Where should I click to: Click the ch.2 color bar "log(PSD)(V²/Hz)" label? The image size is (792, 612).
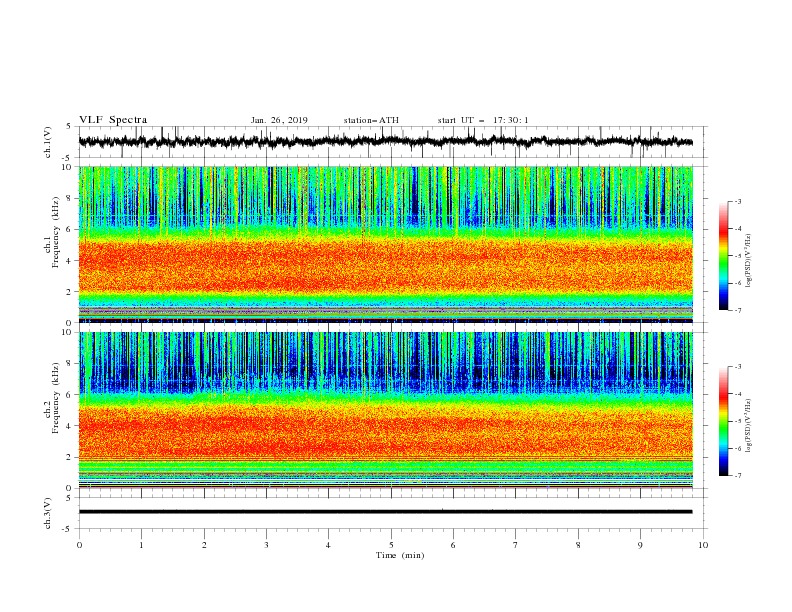click(x=748, y=426)
